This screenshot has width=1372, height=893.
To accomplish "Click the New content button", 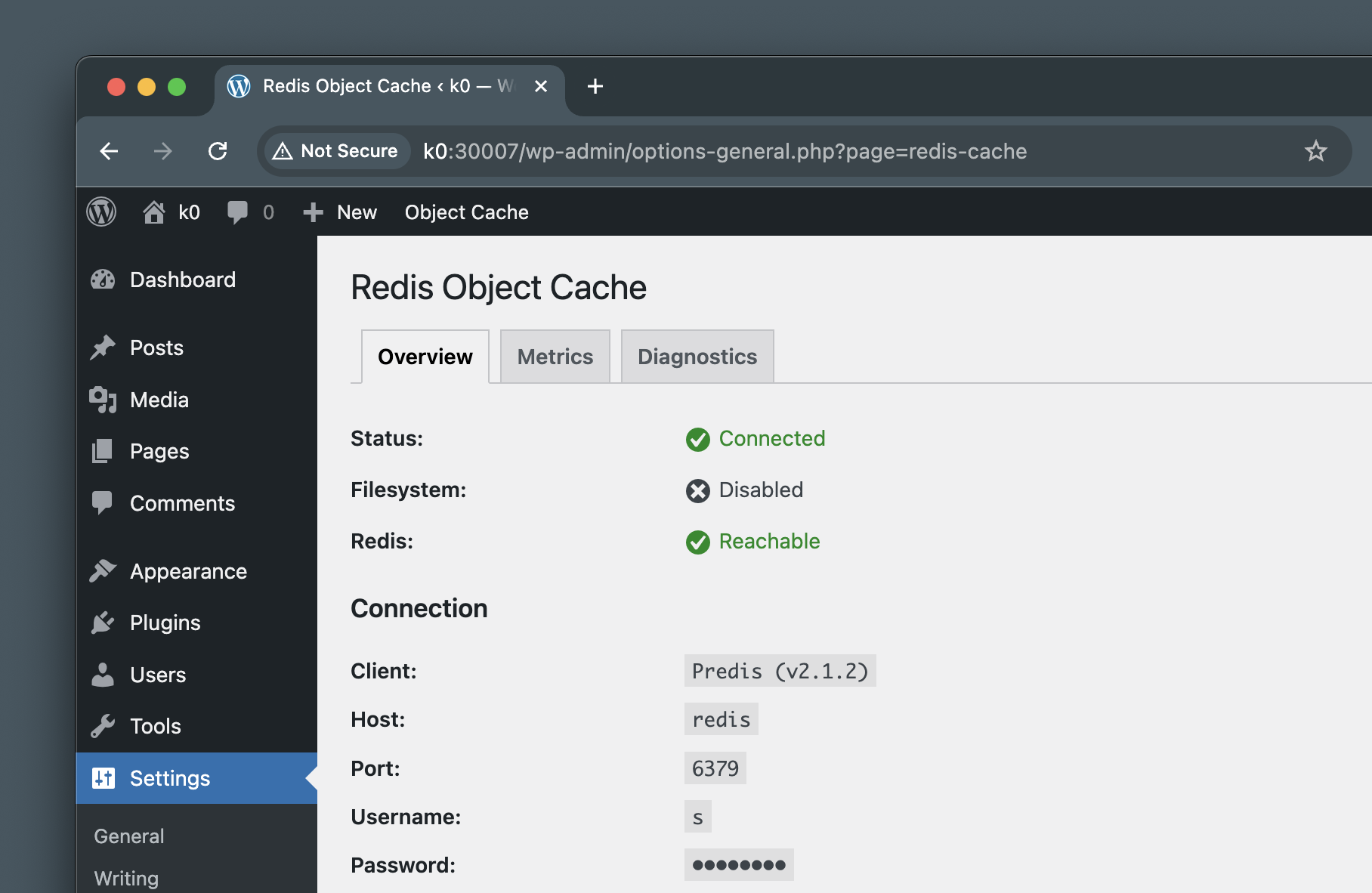I will tap(340, 212).
